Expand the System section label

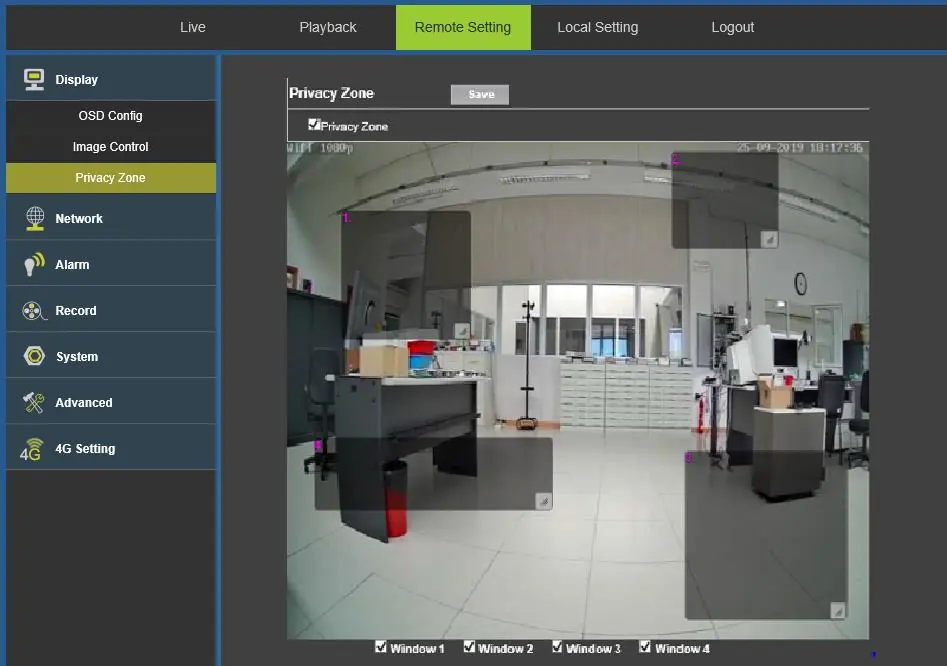[x=77, y=356]
